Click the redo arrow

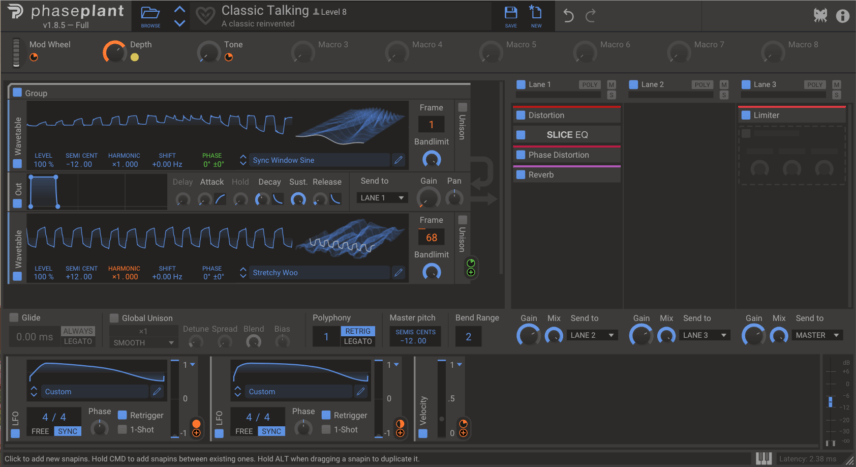point(590,16)
